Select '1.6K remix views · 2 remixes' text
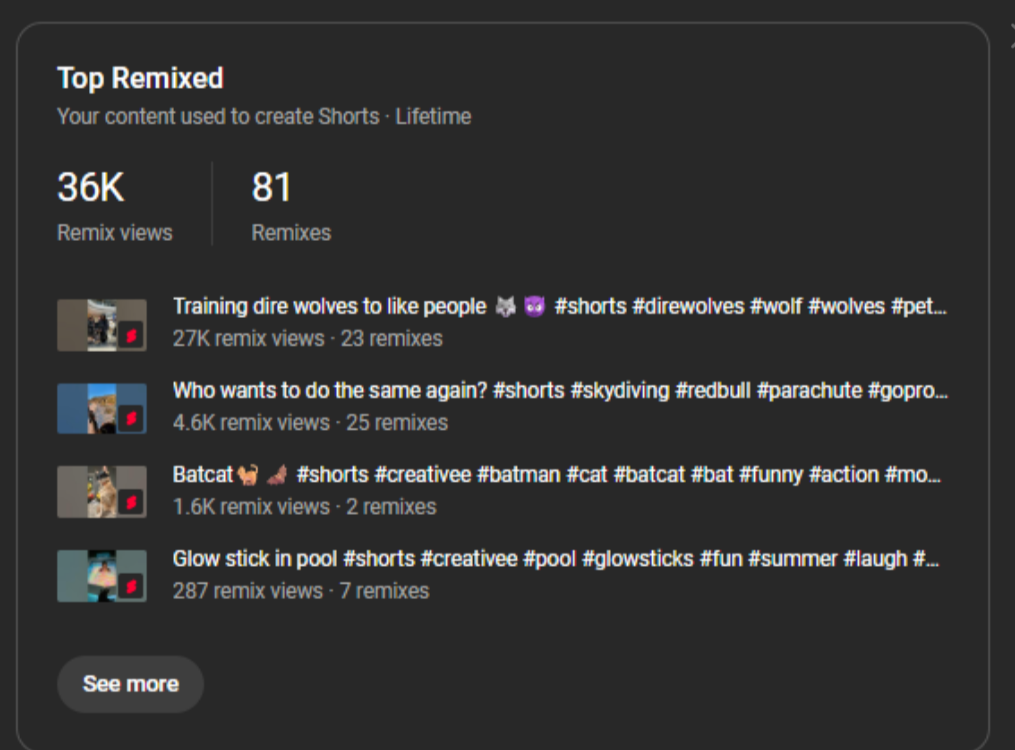This screenshot has width=1015, height=750. click(304, 507)
